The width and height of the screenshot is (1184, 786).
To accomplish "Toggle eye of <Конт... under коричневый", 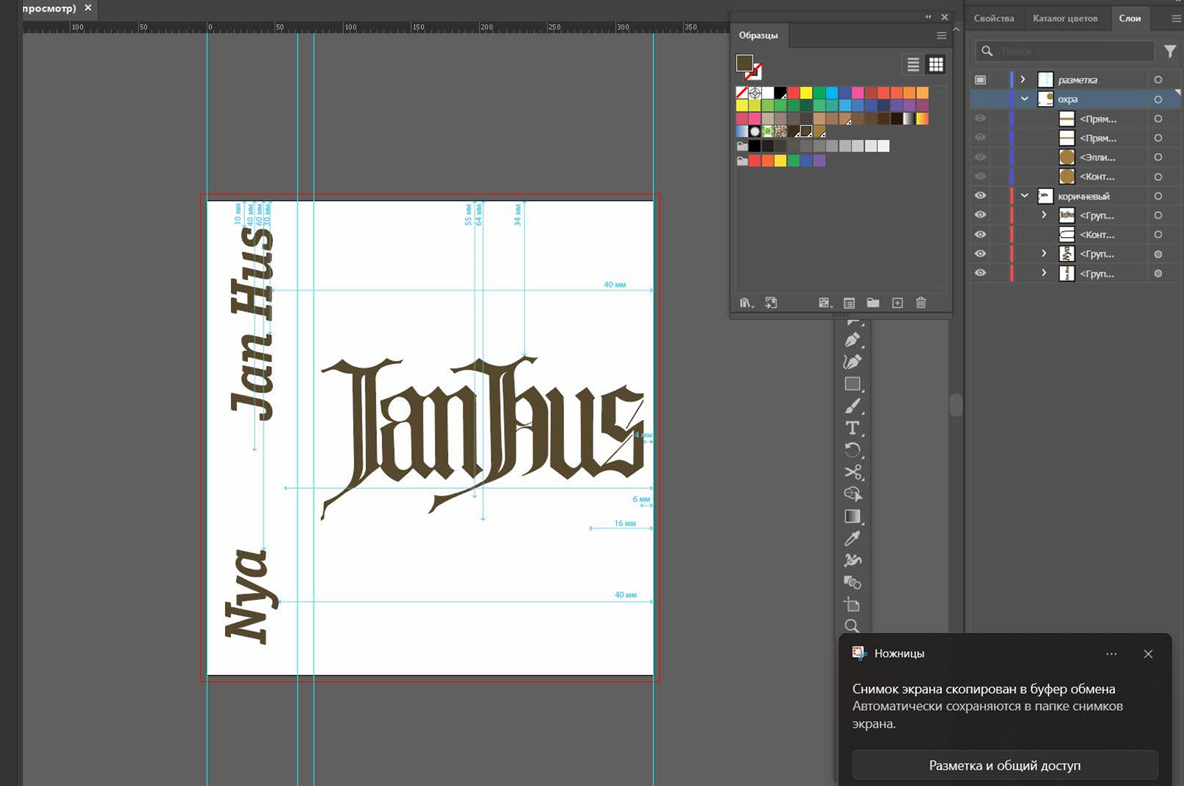I will point(980,234).
